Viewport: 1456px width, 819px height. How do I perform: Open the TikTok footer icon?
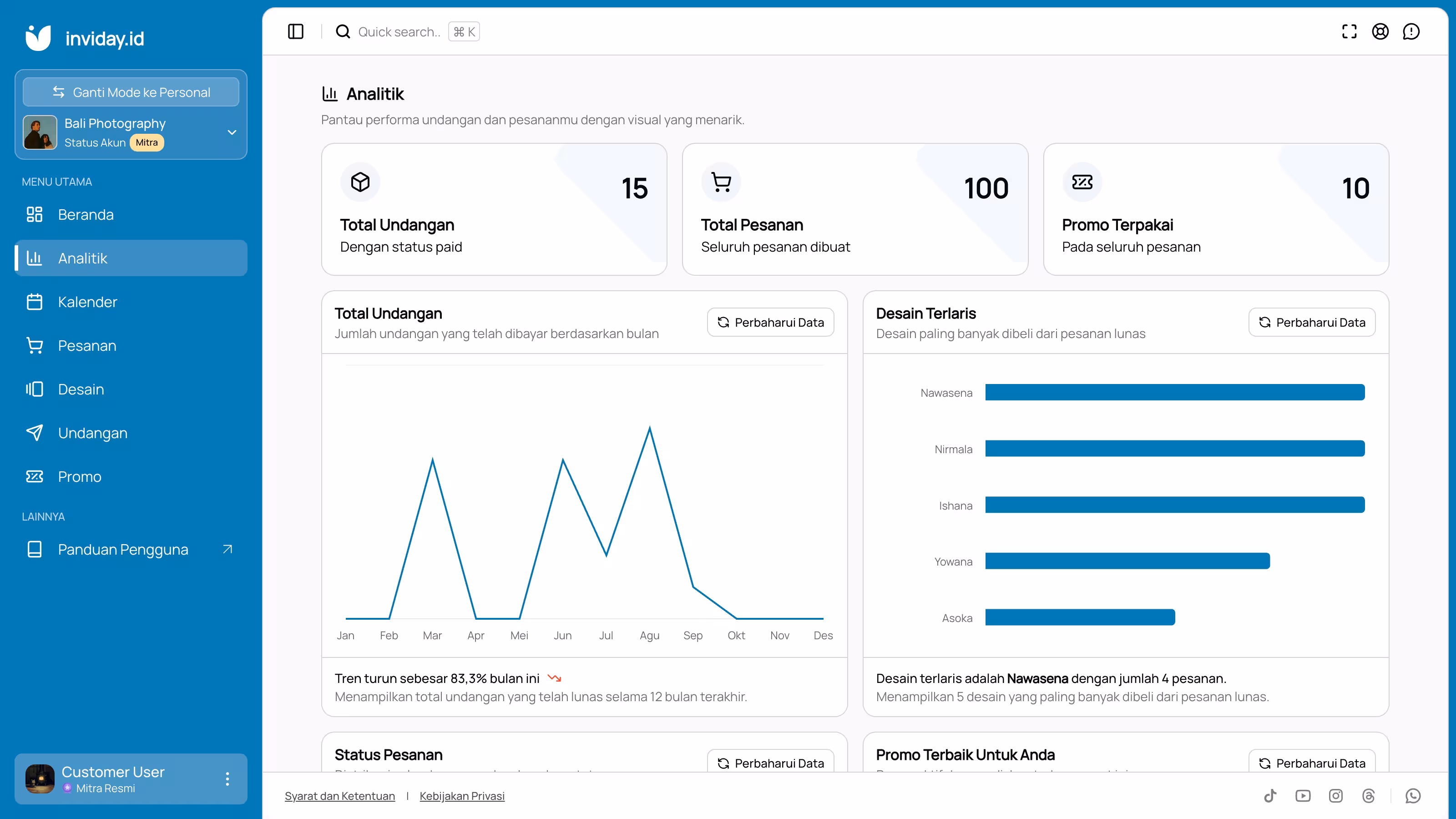(x=1270, y=796)
